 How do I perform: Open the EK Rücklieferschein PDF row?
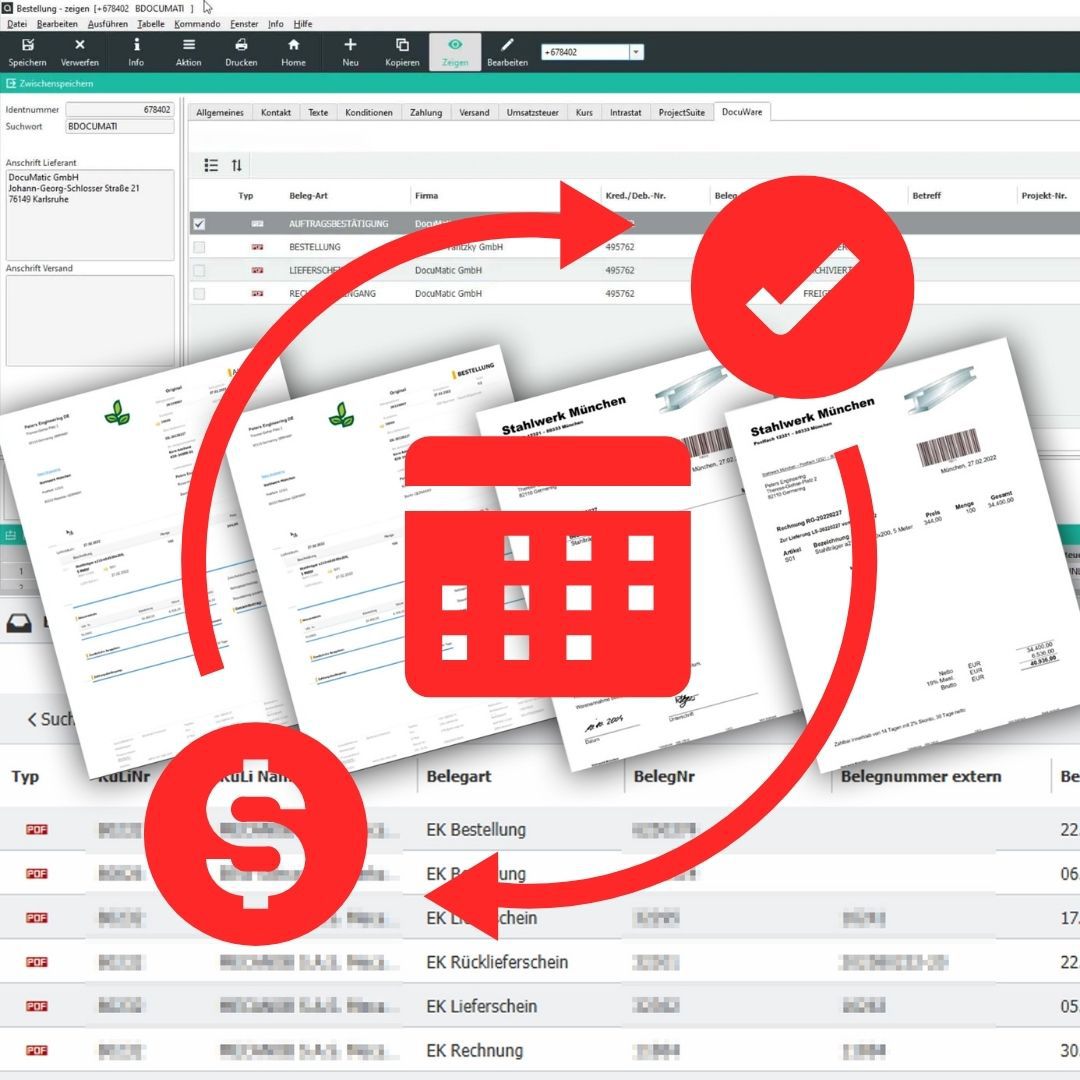pos(37,962)
